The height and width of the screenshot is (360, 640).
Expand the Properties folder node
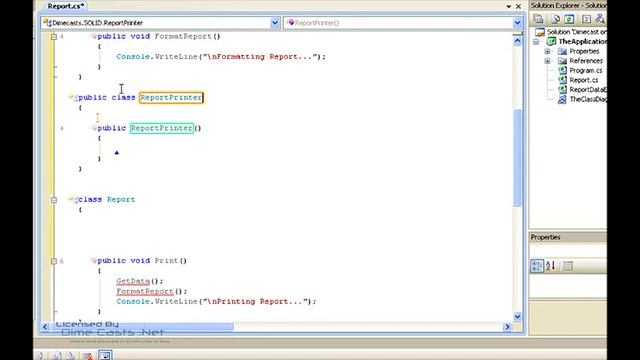click(x=547, y=51)
